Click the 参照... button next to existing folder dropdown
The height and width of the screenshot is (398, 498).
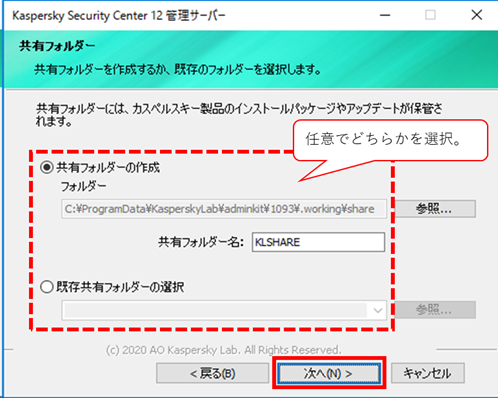[434, 310]
